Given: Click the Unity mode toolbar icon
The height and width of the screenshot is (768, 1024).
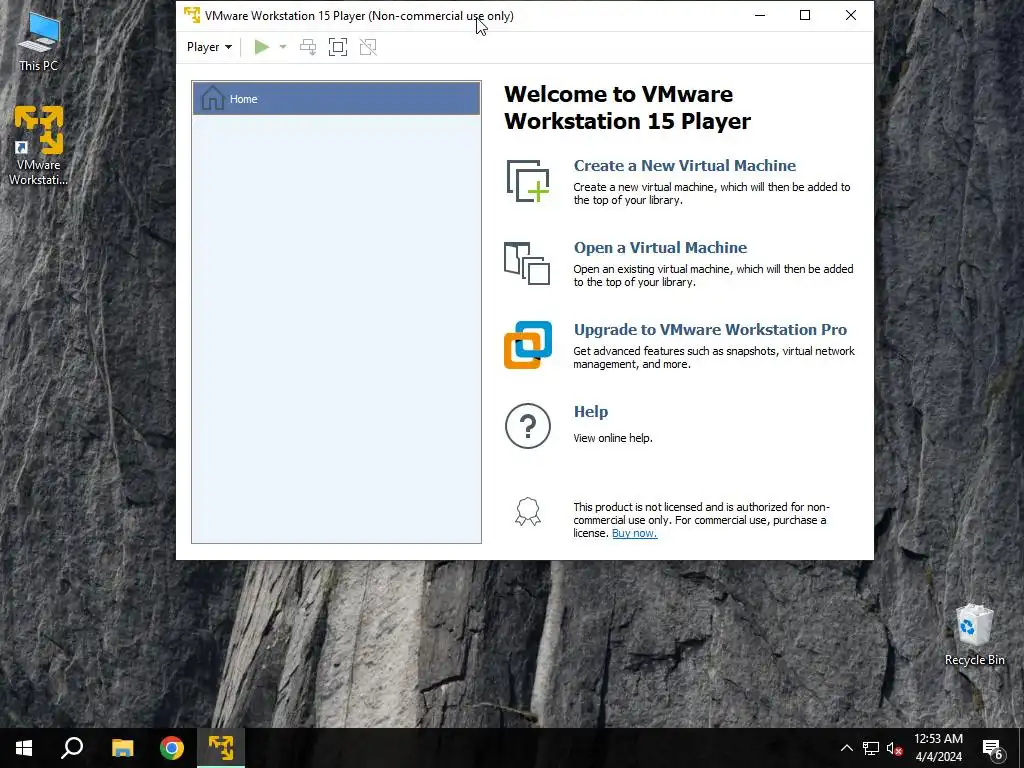Looking at the screenshot, I should [368, 47].
